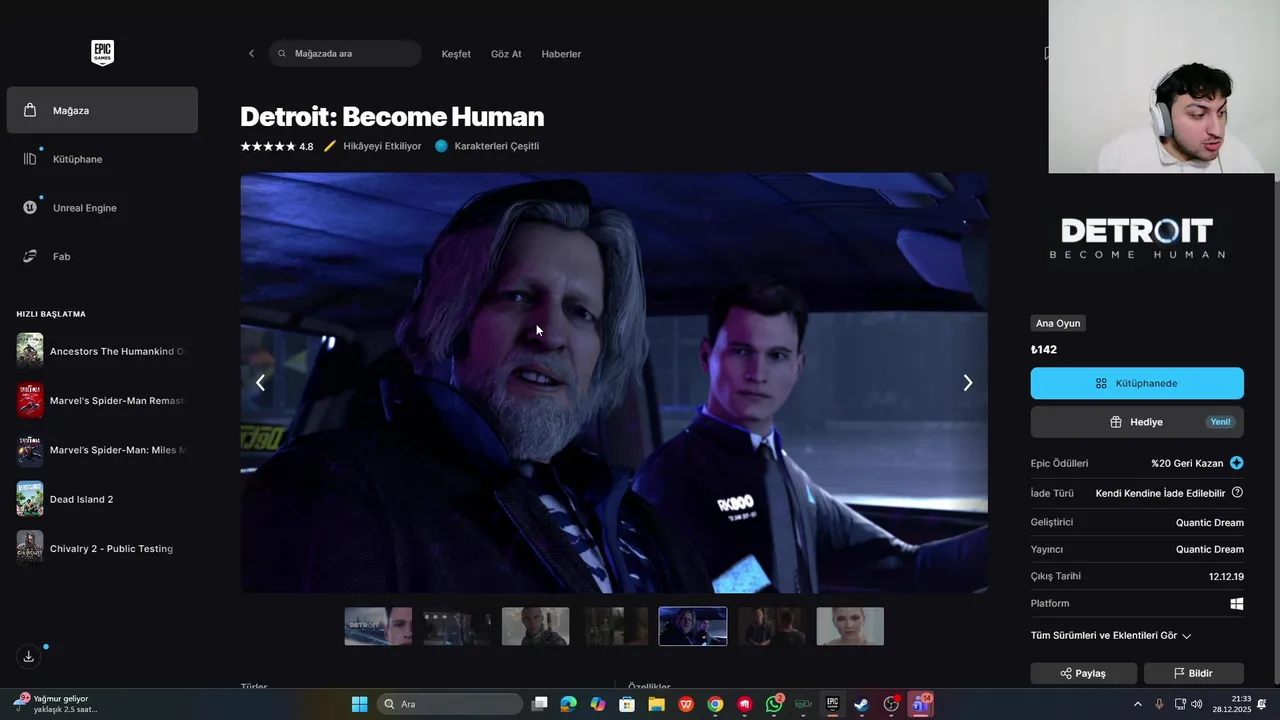
Task: Select the second carousel thumbnail
Action: click(x=457, y=626)
